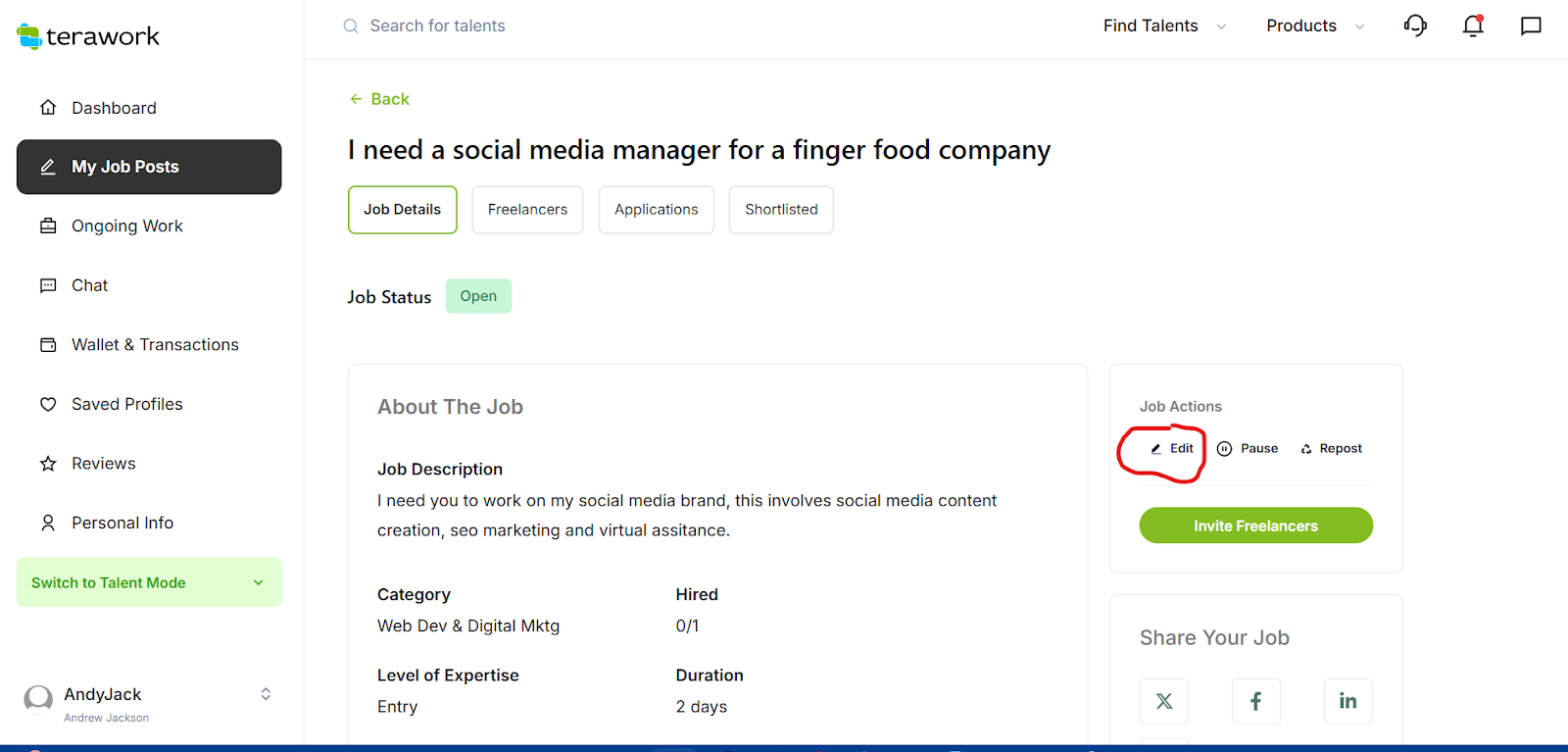
Task: Switch to the Applications tab
Action: tap(656, 210)
